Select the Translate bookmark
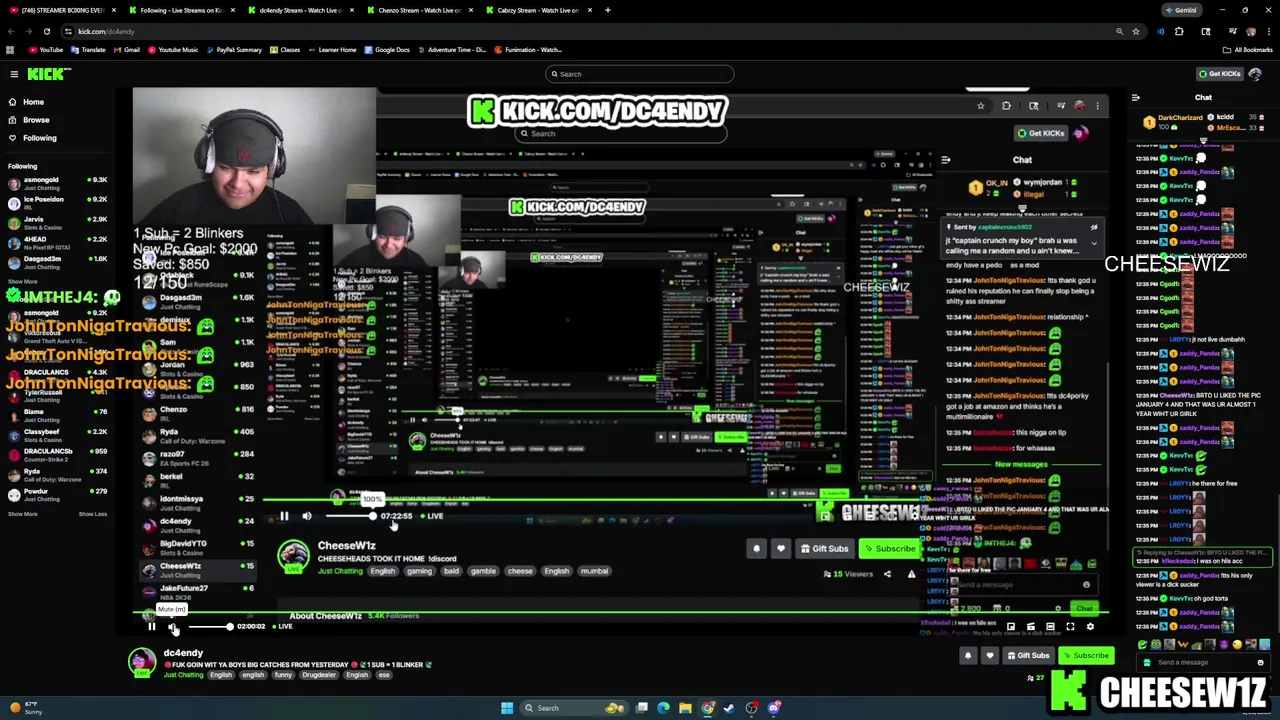1280x720 pixels. pyautogui.click(x=87, y=49)
